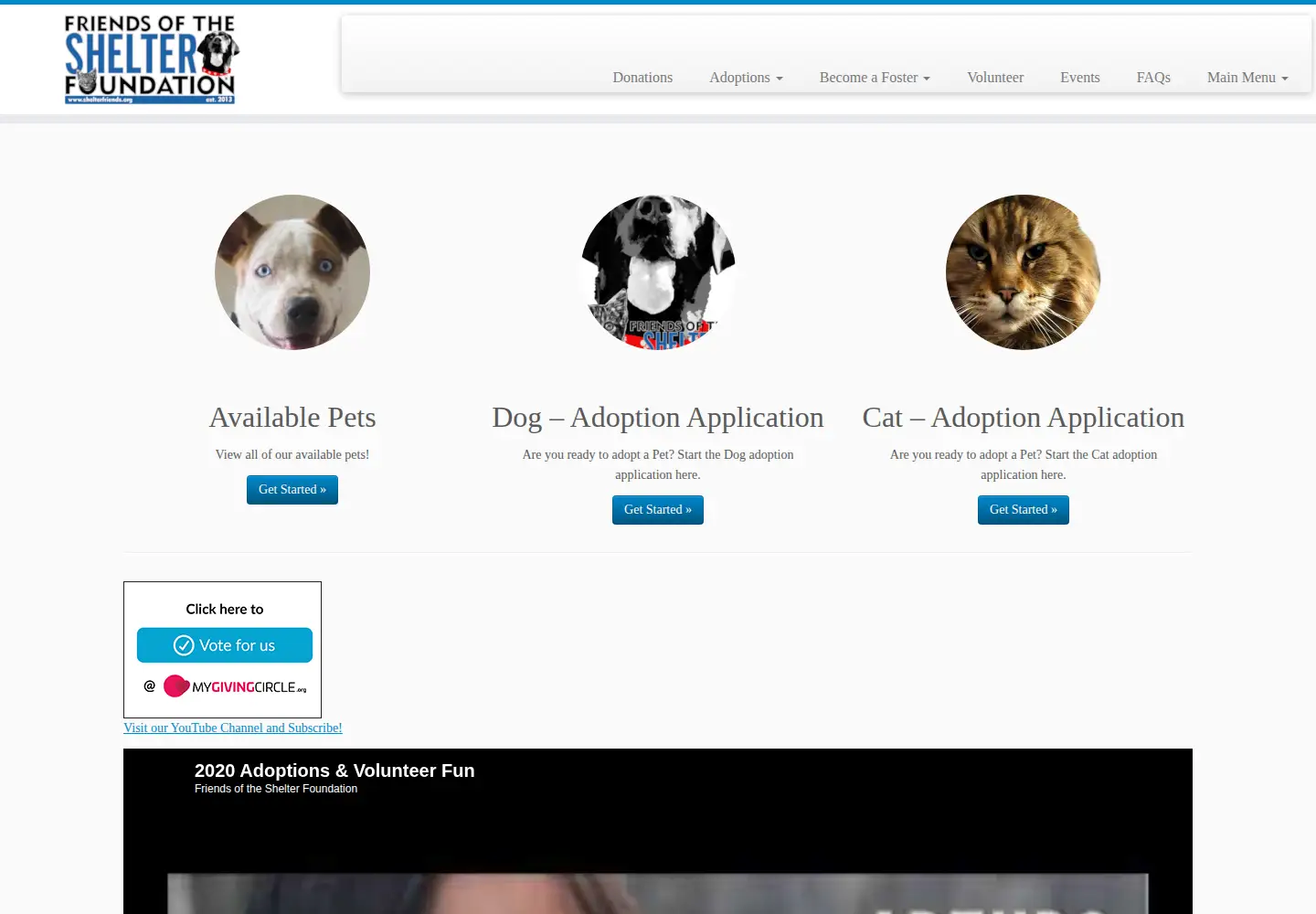
Task: Click the Friends of the Shelter Foundation logo
Action: click(x=151, y=59)
